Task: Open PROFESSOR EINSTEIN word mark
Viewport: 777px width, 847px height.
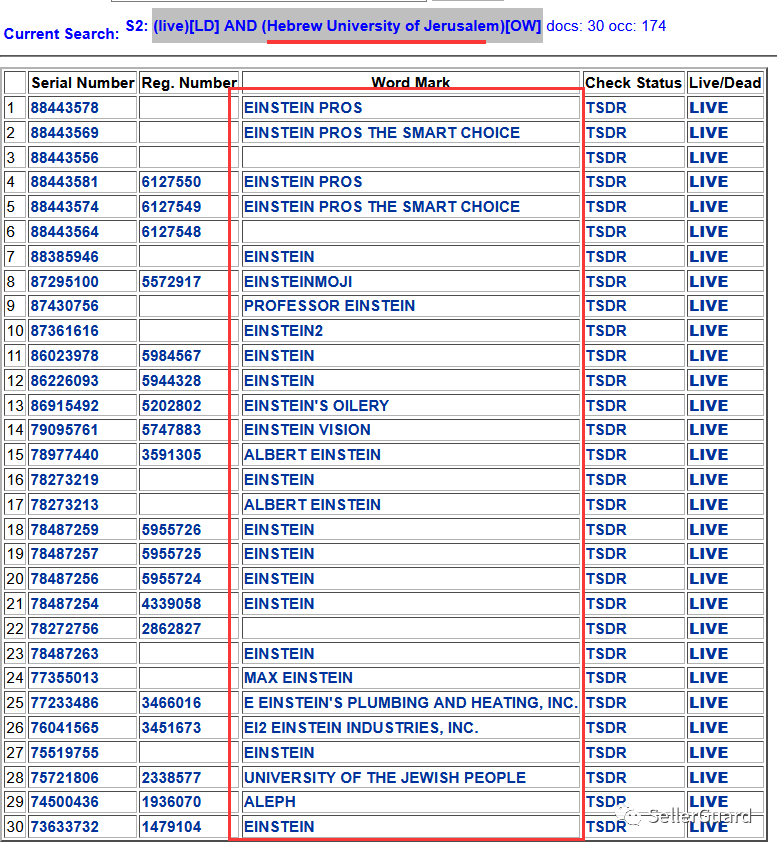Action: point(329,306)
